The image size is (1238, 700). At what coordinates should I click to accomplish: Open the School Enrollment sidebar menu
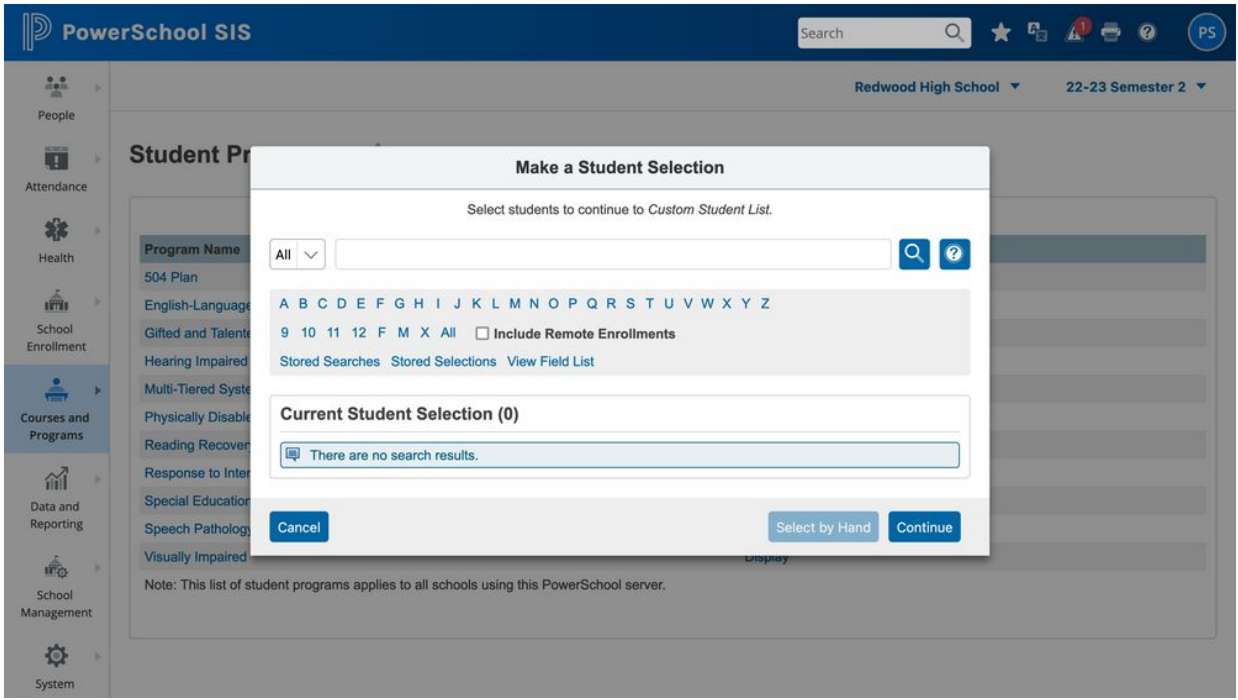coord(54,322)
